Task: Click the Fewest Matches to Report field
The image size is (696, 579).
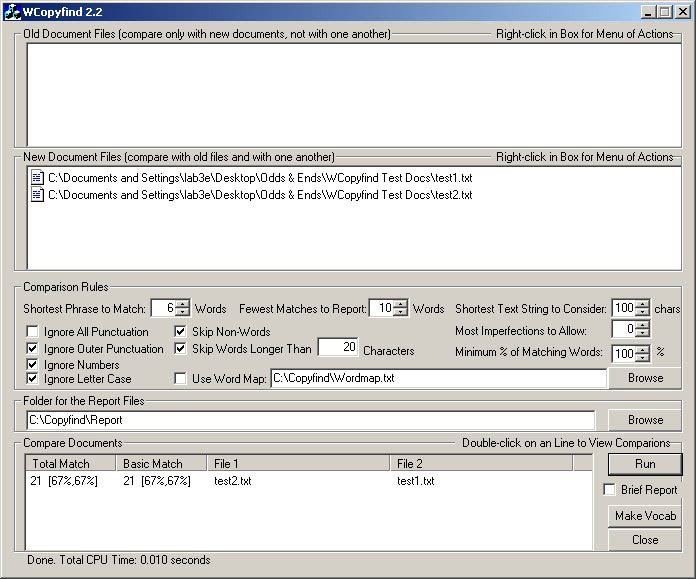Action: [x=382, y=308]
